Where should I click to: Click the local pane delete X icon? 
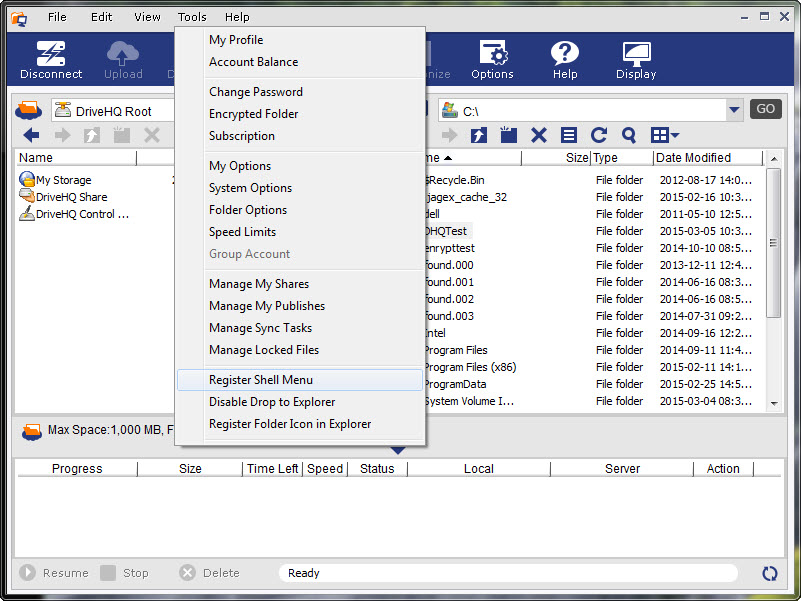coord(539,136)
